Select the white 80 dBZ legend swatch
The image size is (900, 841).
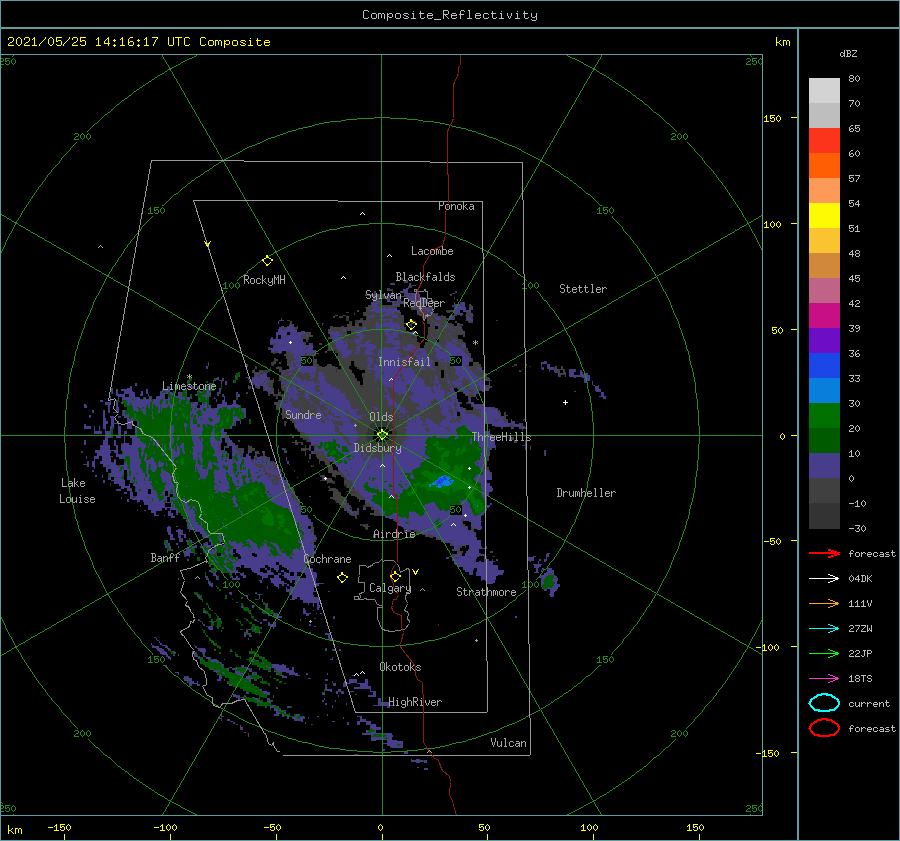pyautogui.click(x=824, y=90)
